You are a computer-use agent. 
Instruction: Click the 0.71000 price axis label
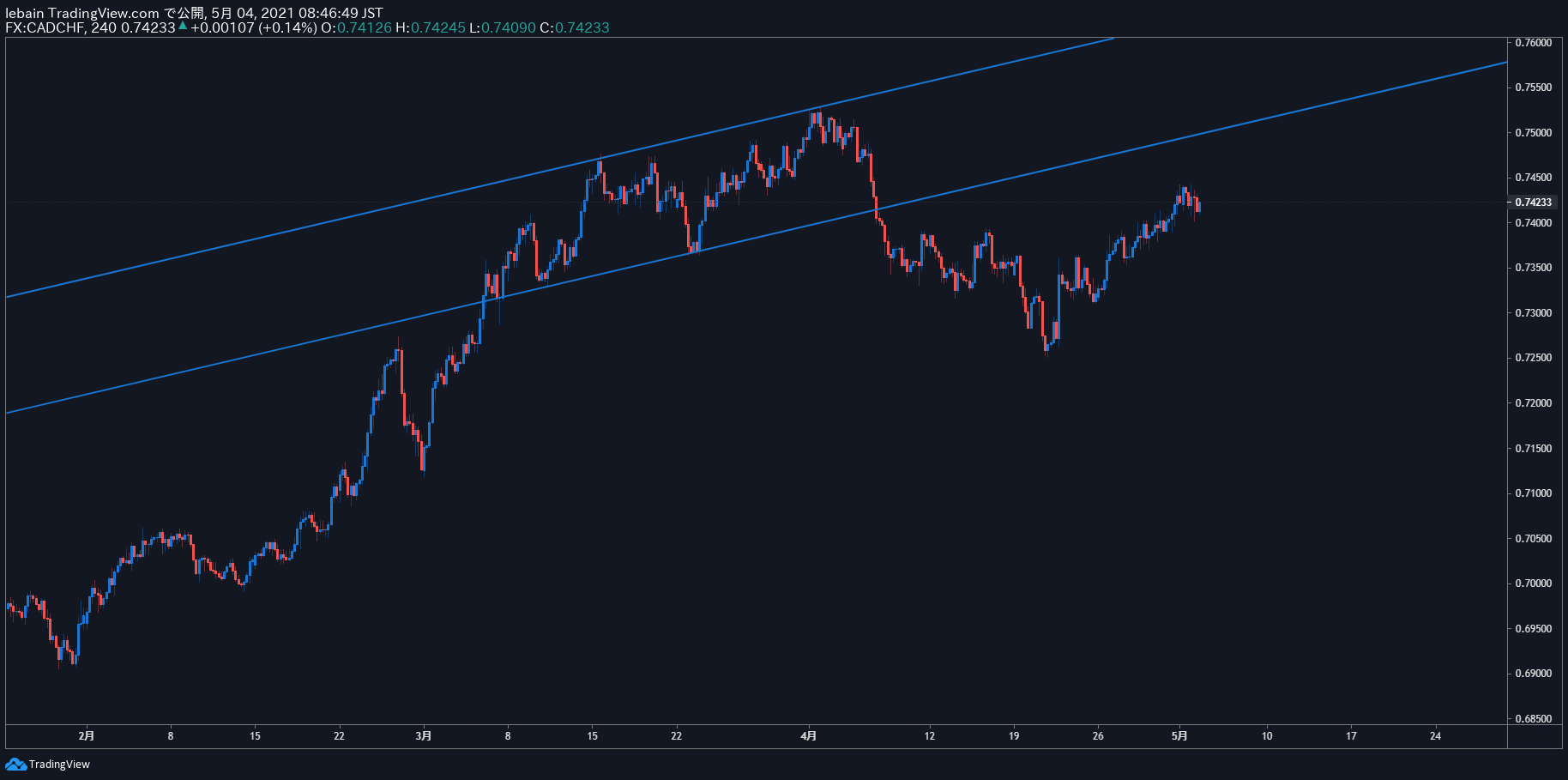click(x=1533, y=493)
